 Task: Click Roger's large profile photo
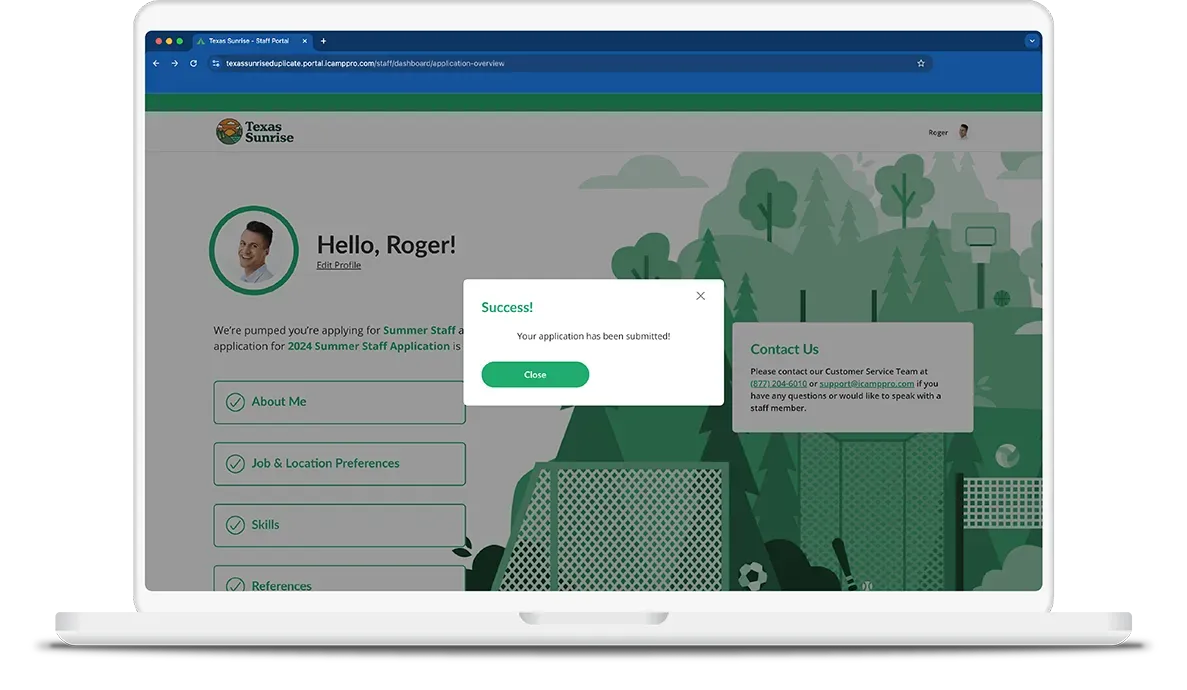[254, 250]
